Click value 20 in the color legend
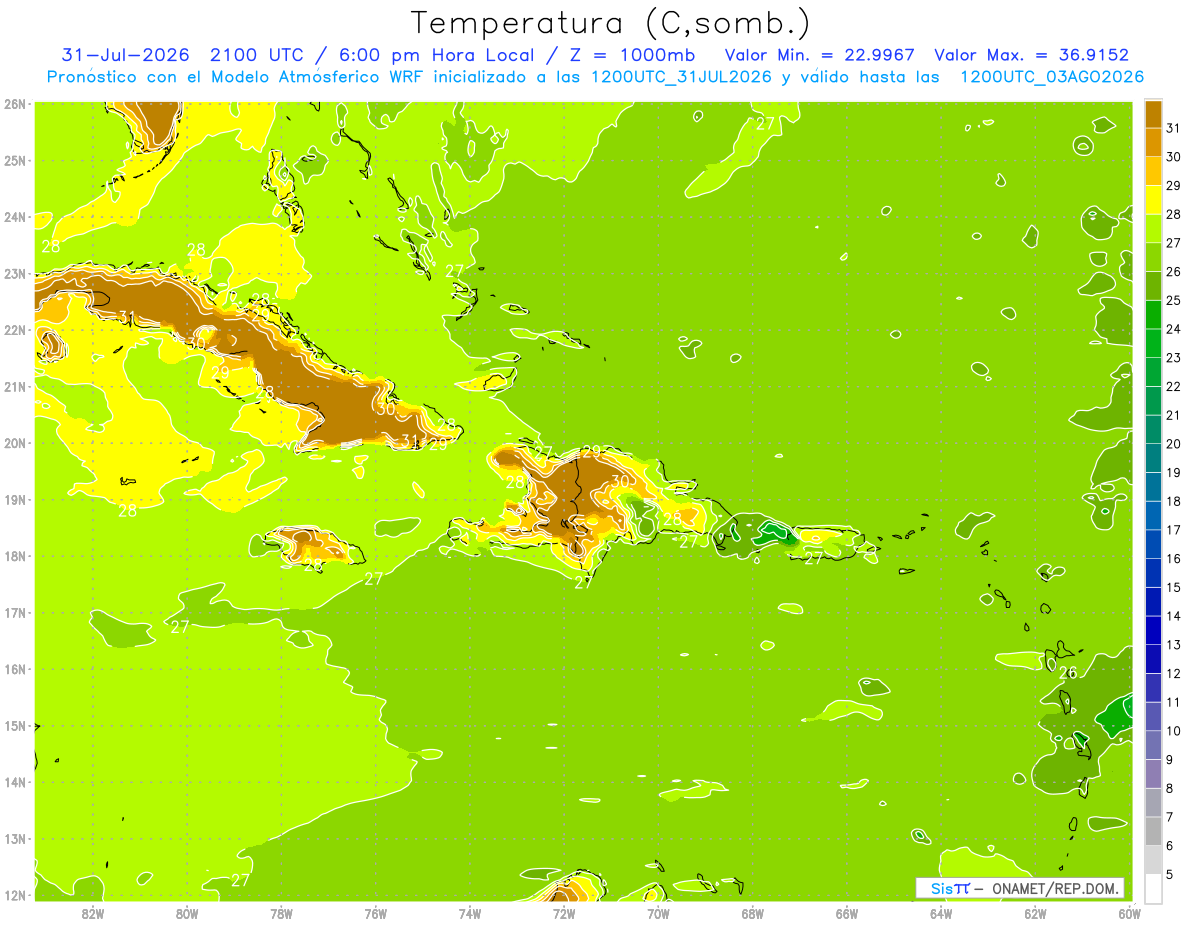 pos(1174,444)
